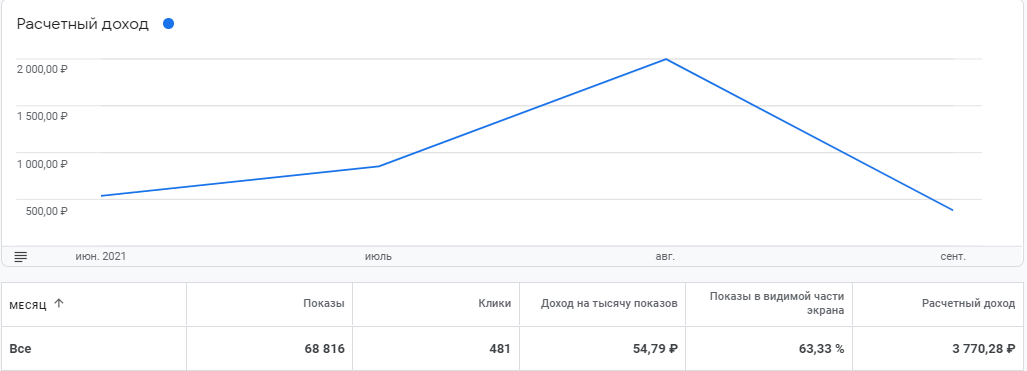Click the August peak point on line
1027x371 pixels.
666,59
